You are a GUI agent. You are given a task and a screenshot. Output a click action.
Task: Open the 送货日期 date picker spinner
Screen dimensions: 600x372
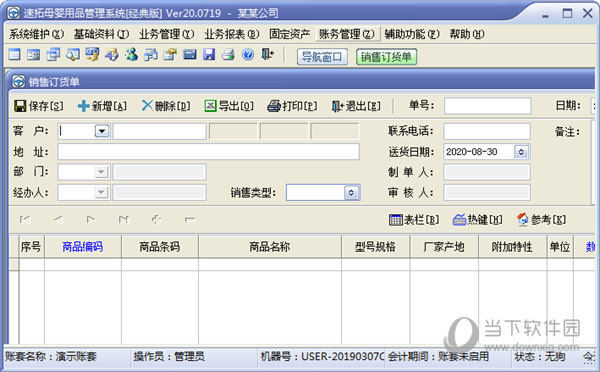pos(521,152)
